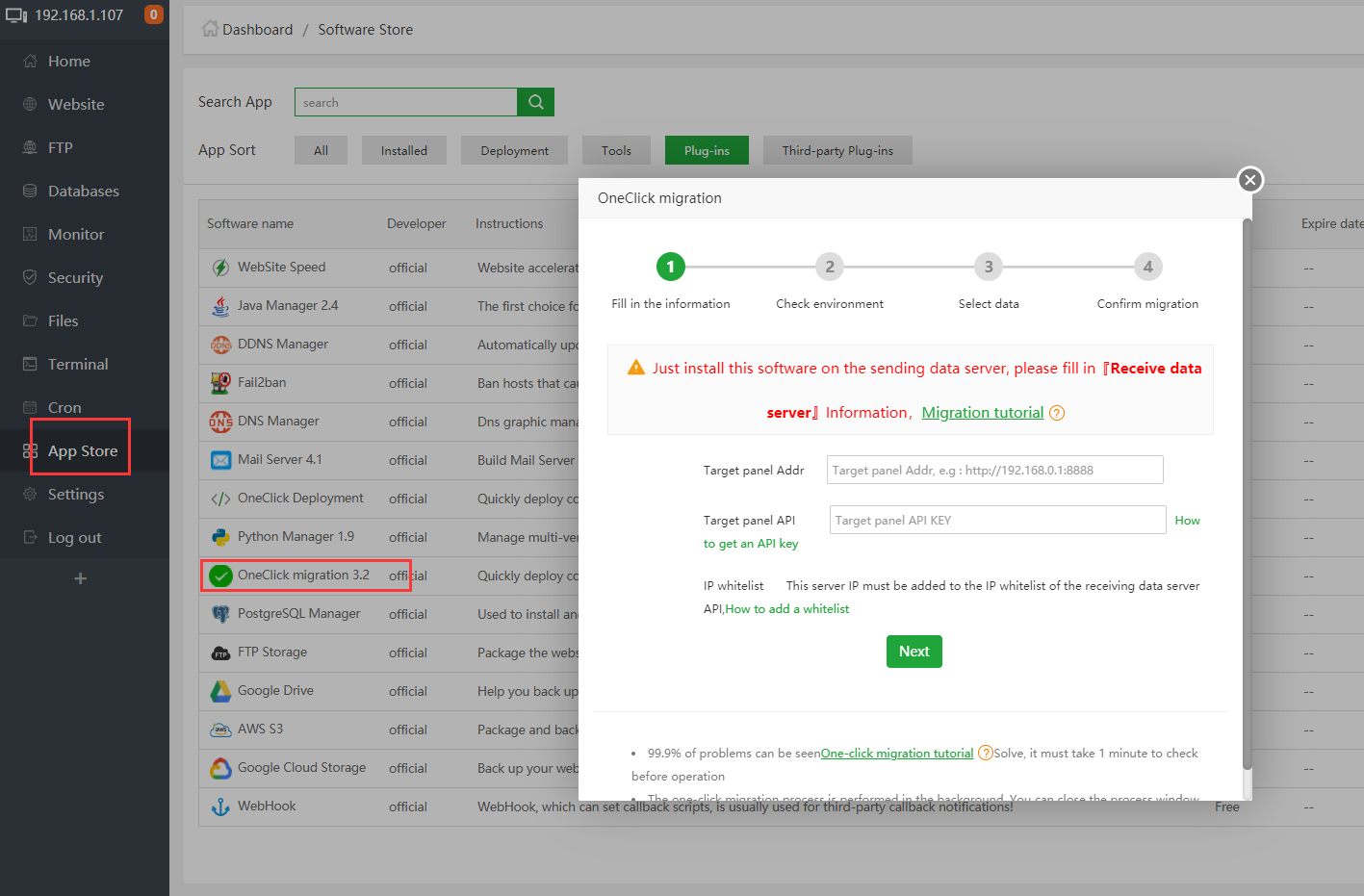Open the Terminal sidebar item
The width and height of the screenshot is (1364, 896).
point(77,364)
